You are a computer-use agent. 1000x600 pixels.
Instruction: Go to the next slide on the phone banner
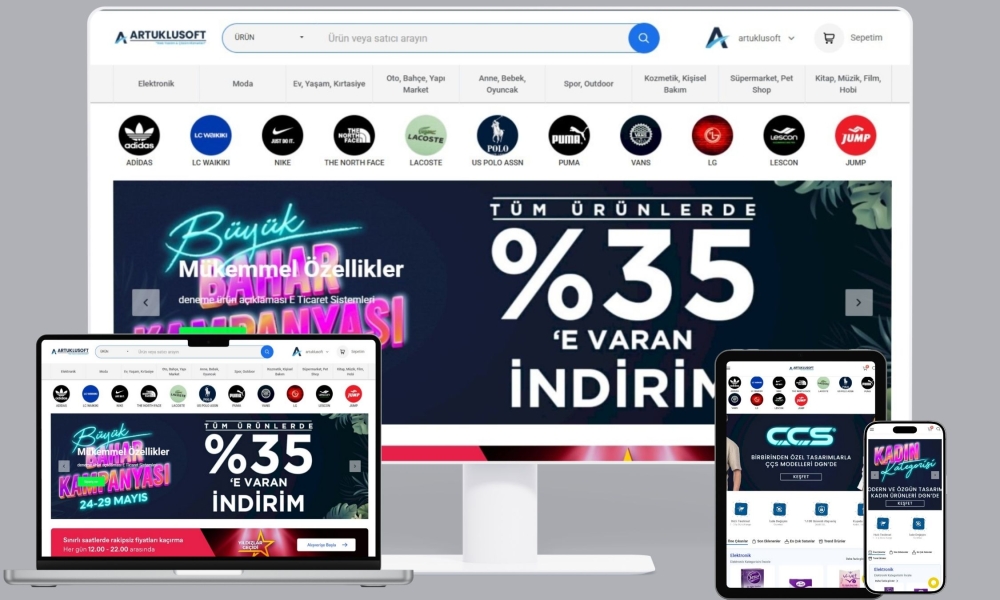(935, 475)
